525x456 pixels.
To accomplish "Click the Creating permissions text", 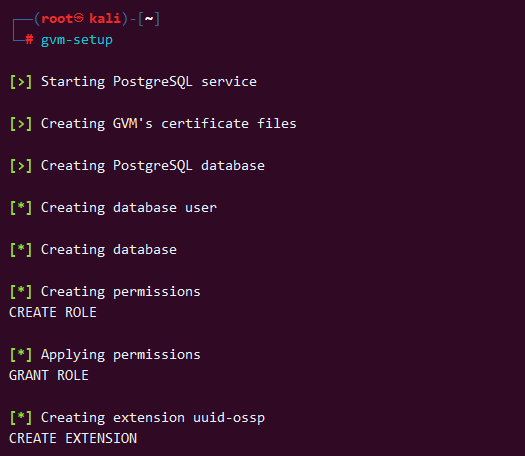I will coord(121,292).
